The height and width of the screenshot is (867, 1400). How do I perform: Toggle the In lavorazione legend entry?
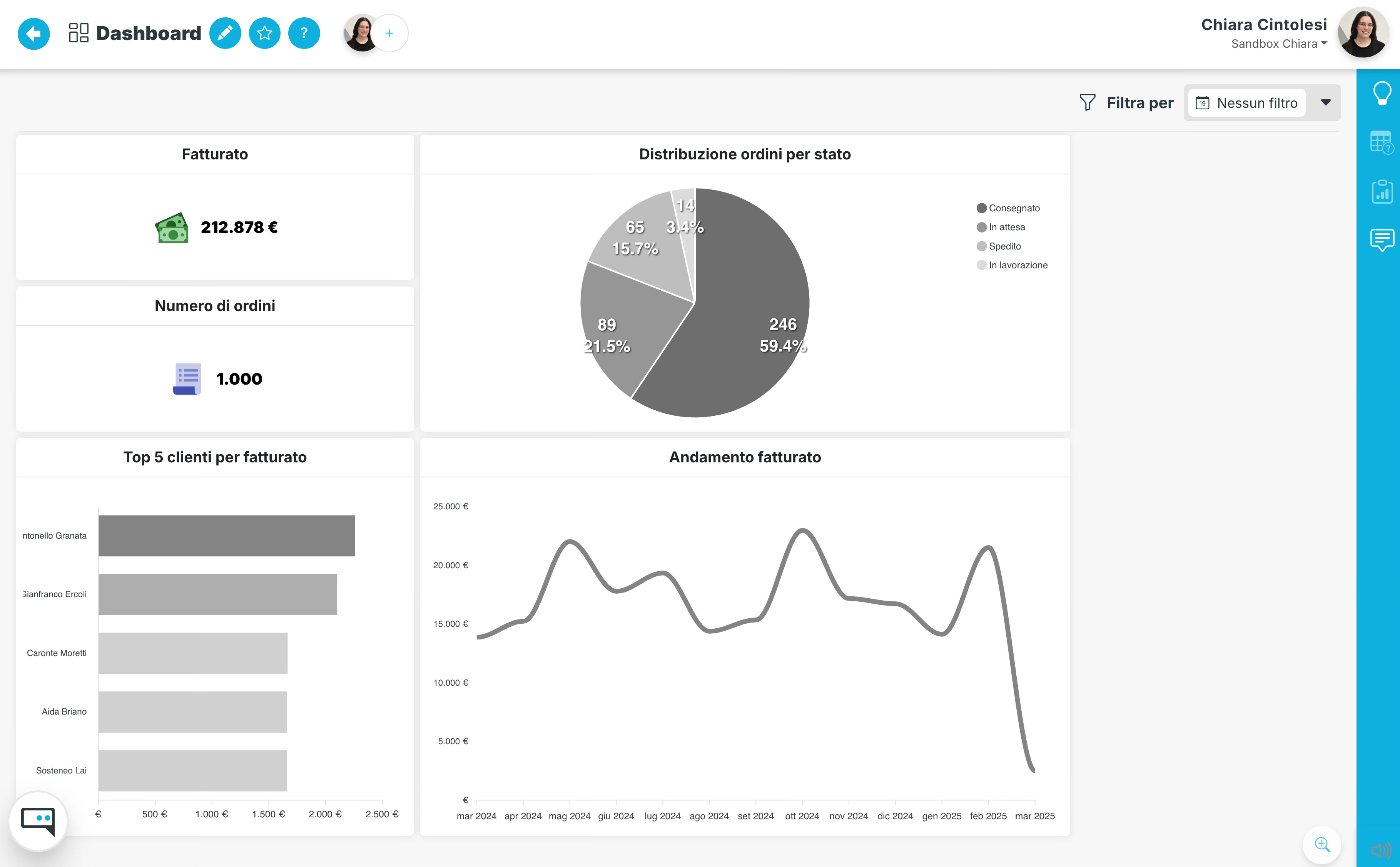(x=1017, y=265)
